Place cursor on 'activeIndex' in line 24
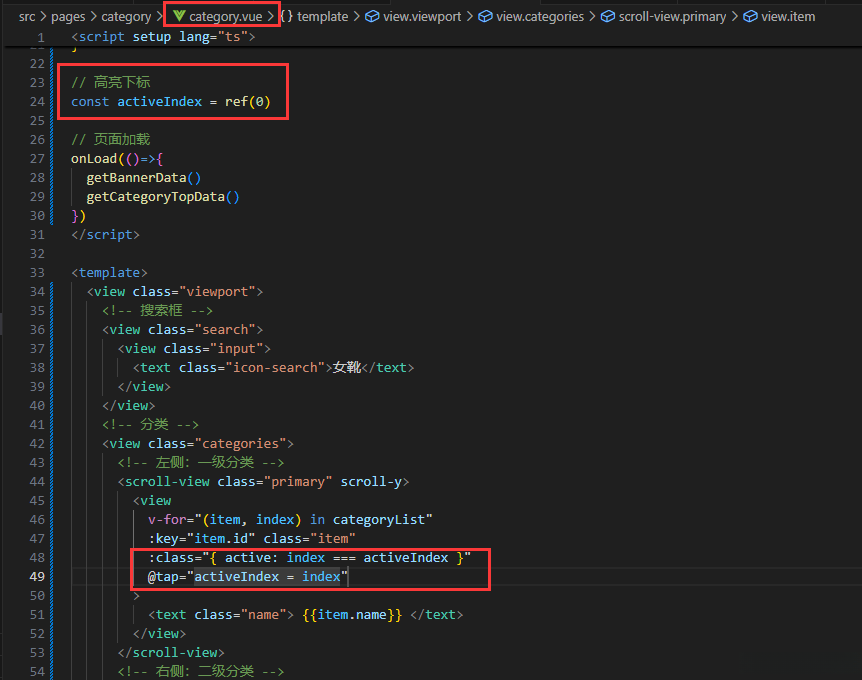This screenshot has width=862, height=680. pyautogui.click(x=159, y=102)
